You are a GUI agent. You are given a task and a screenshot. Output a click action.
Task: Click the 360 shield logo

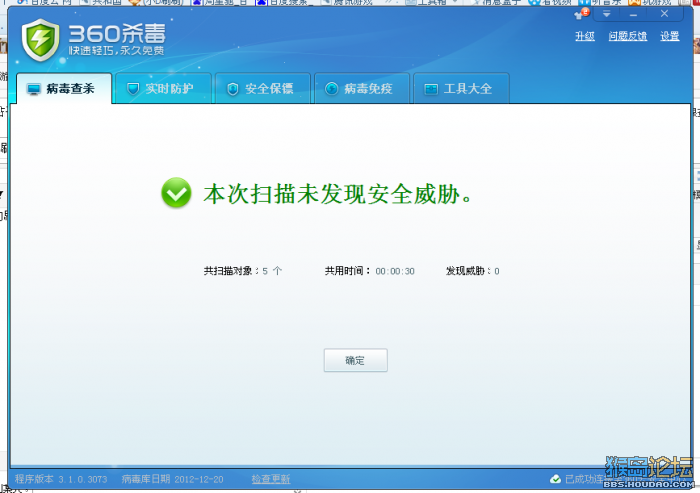click(41, 40)
